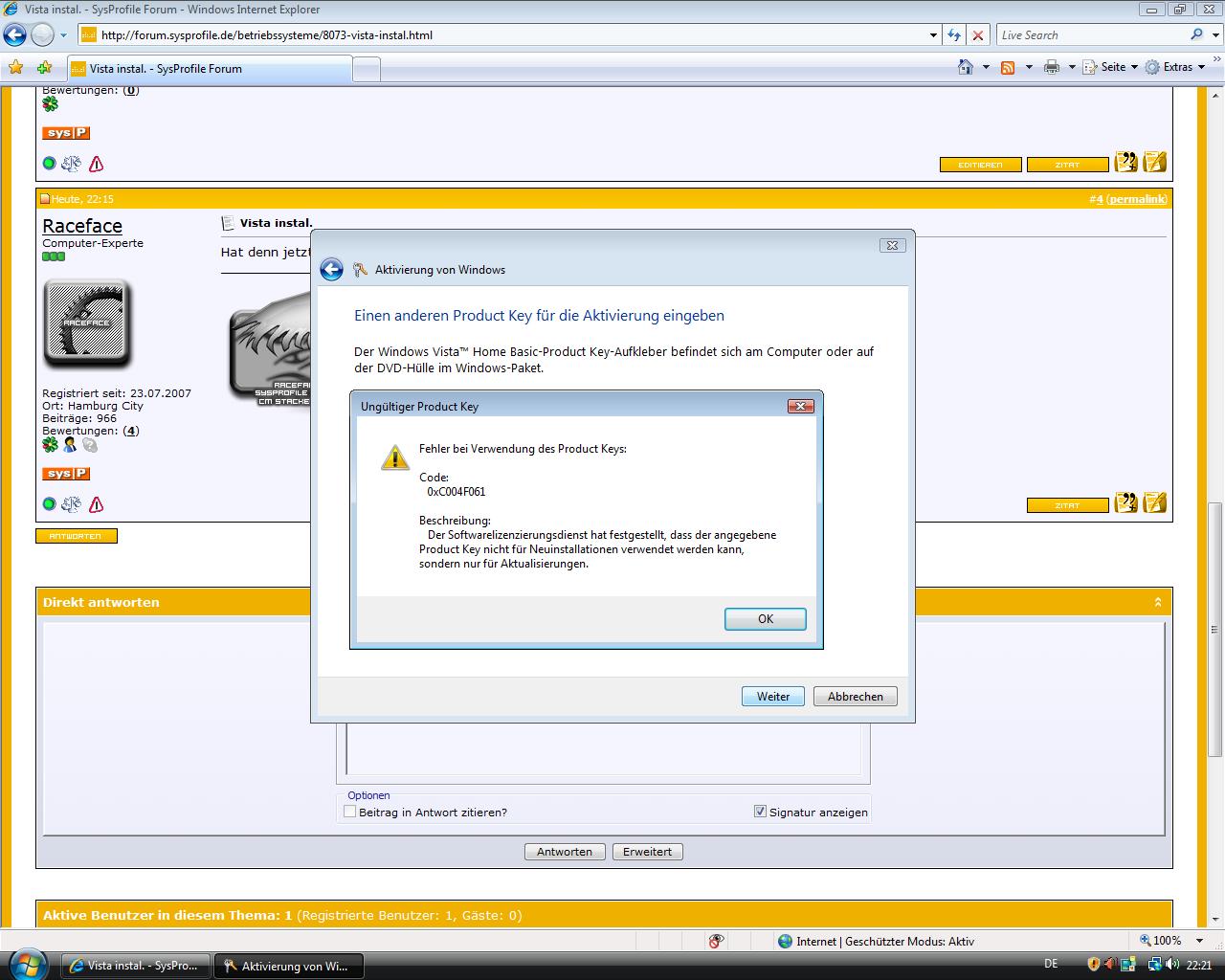
Task: Click the Raceface avatar image
Action: (87, 323)
